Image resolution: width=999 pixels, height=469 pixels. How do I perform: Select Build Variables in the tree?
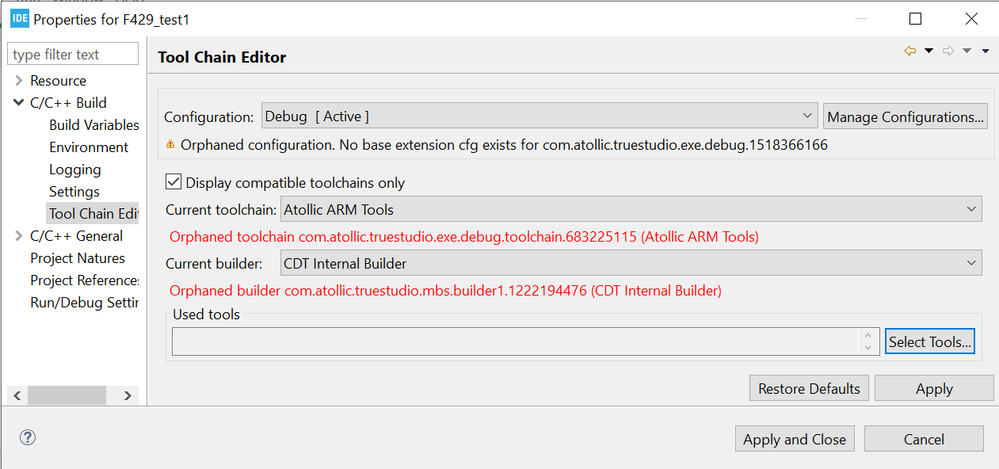tap(94, 125)
